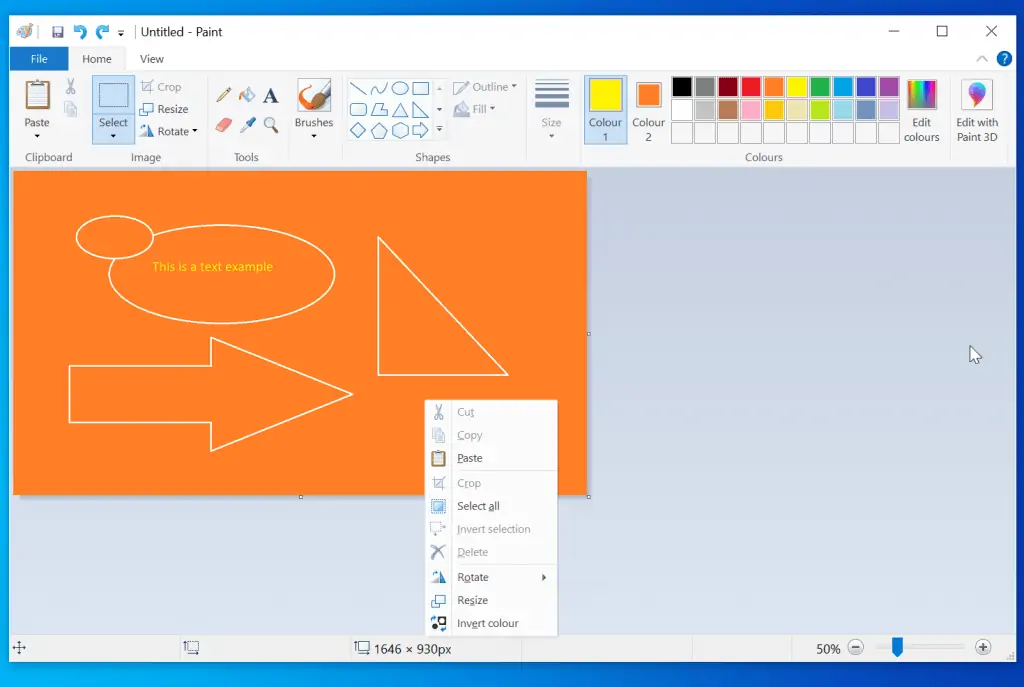Image resolution: width=1024 pixels, height=687 pixels.
Task: Open the Edit colours dialog
Action: point(921,110)
